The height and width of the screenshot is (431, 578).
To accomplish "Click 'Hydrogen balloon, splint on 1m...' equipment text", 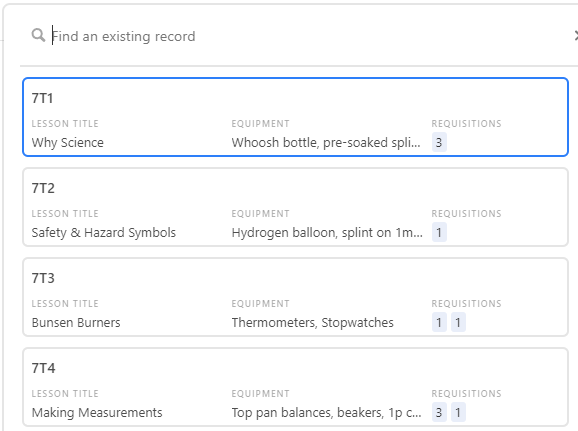I will (x=327, y=233).
